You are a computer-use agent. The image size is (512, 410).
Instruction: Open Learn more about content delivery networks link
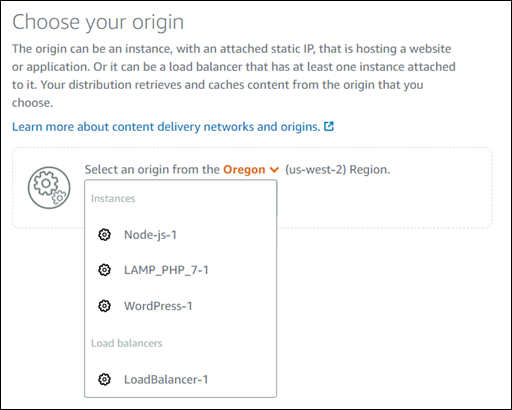point(166,127)
